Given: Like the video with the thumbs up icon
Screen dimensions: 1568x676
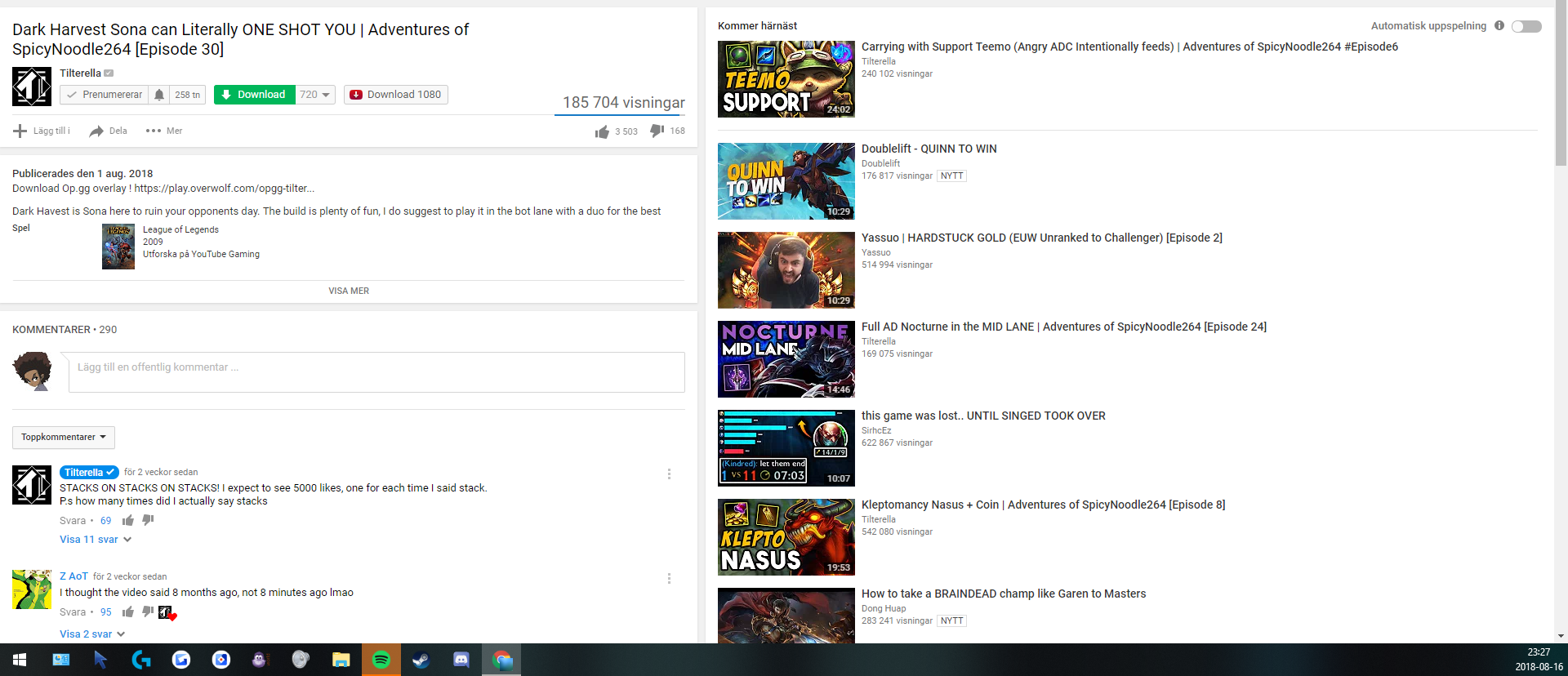Looking at the screenshot, I should click(602, 131).
